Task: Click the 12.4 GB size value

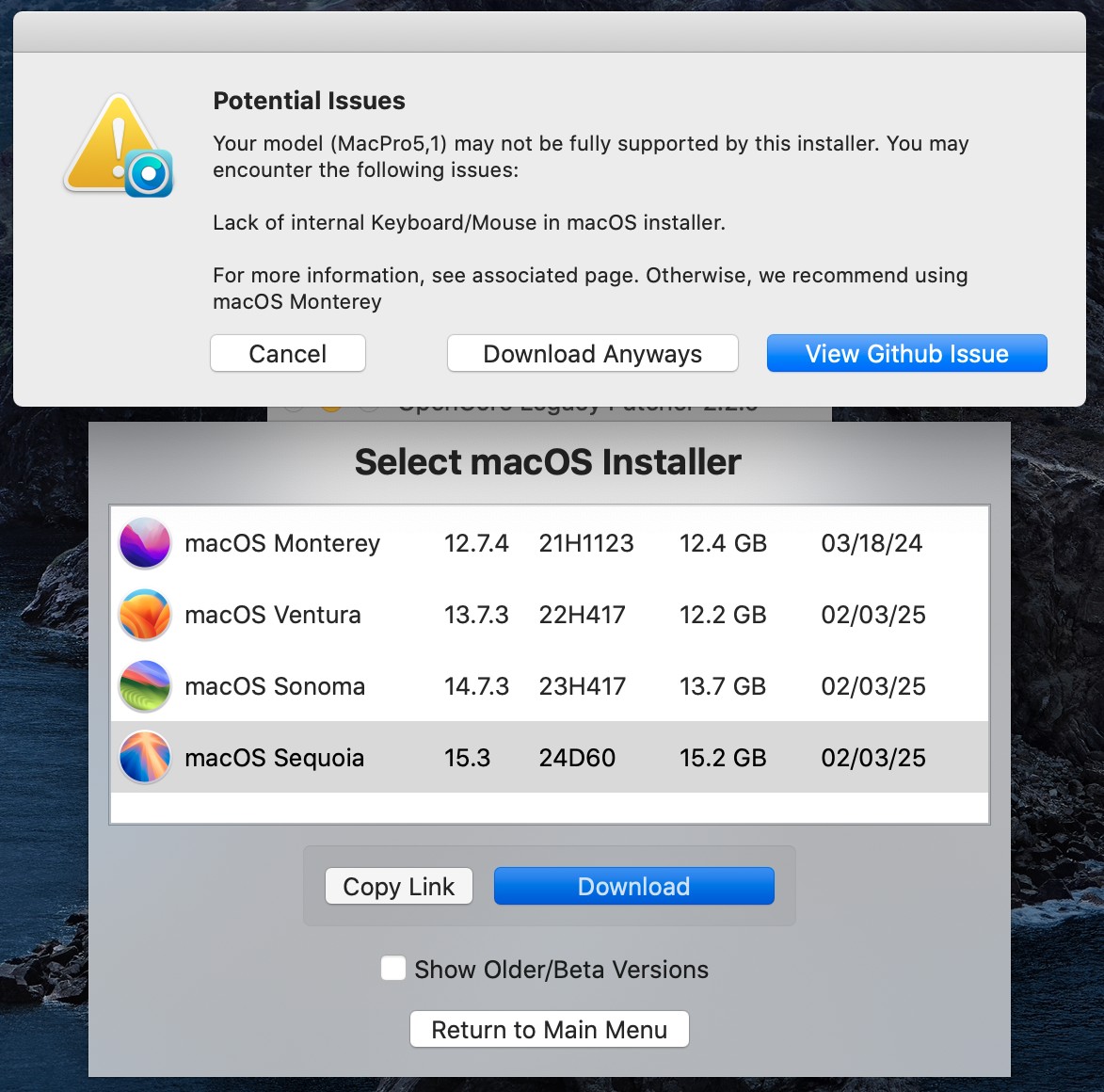Action: (723, 543)
